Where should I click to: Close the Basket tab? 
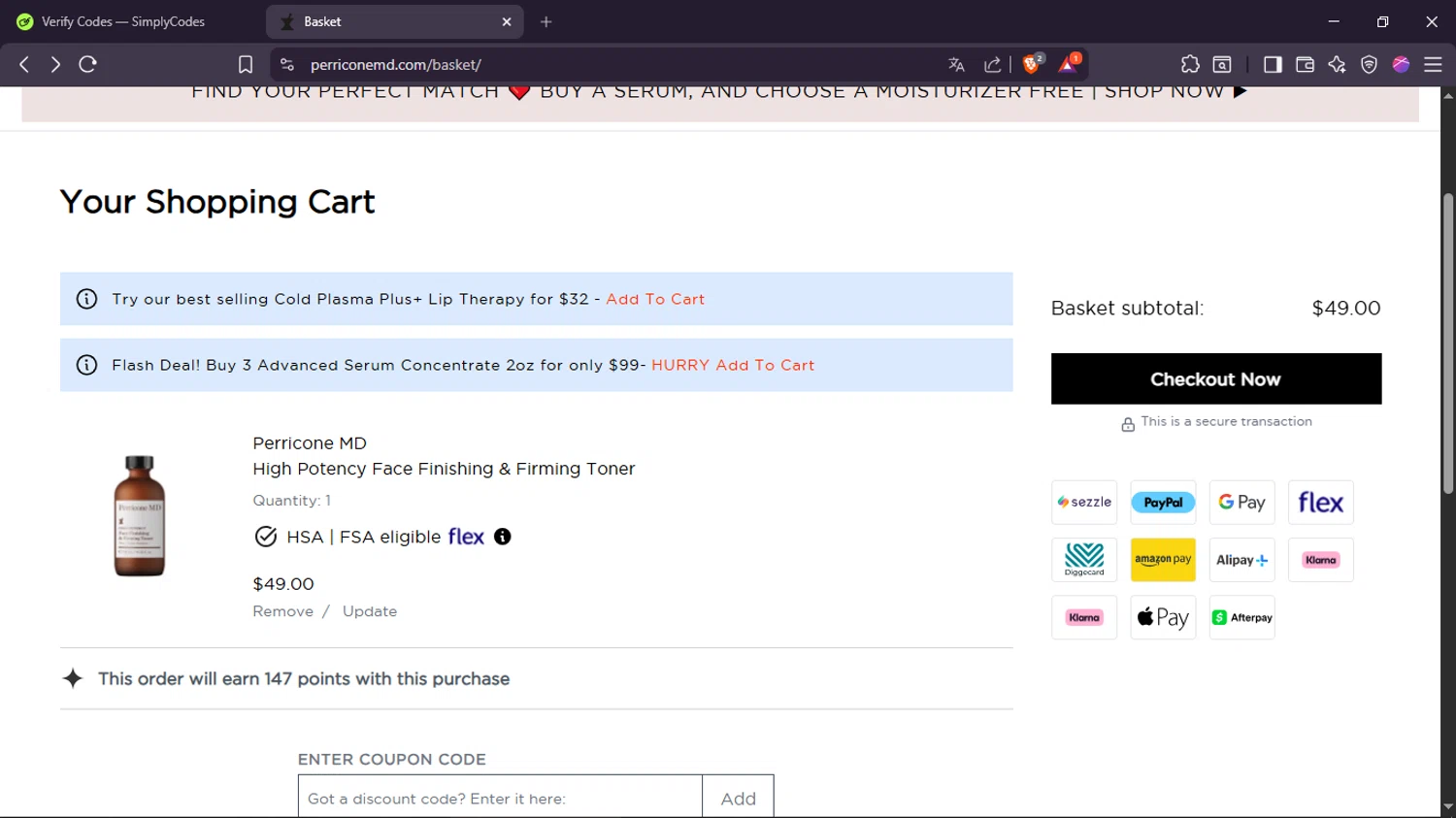[x=507, y=21]
